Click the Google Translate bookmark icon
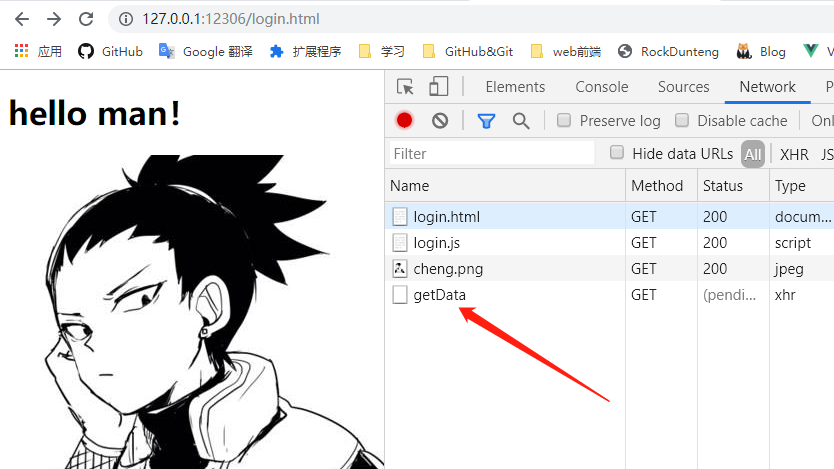The image size is (834, 469). 166,51
